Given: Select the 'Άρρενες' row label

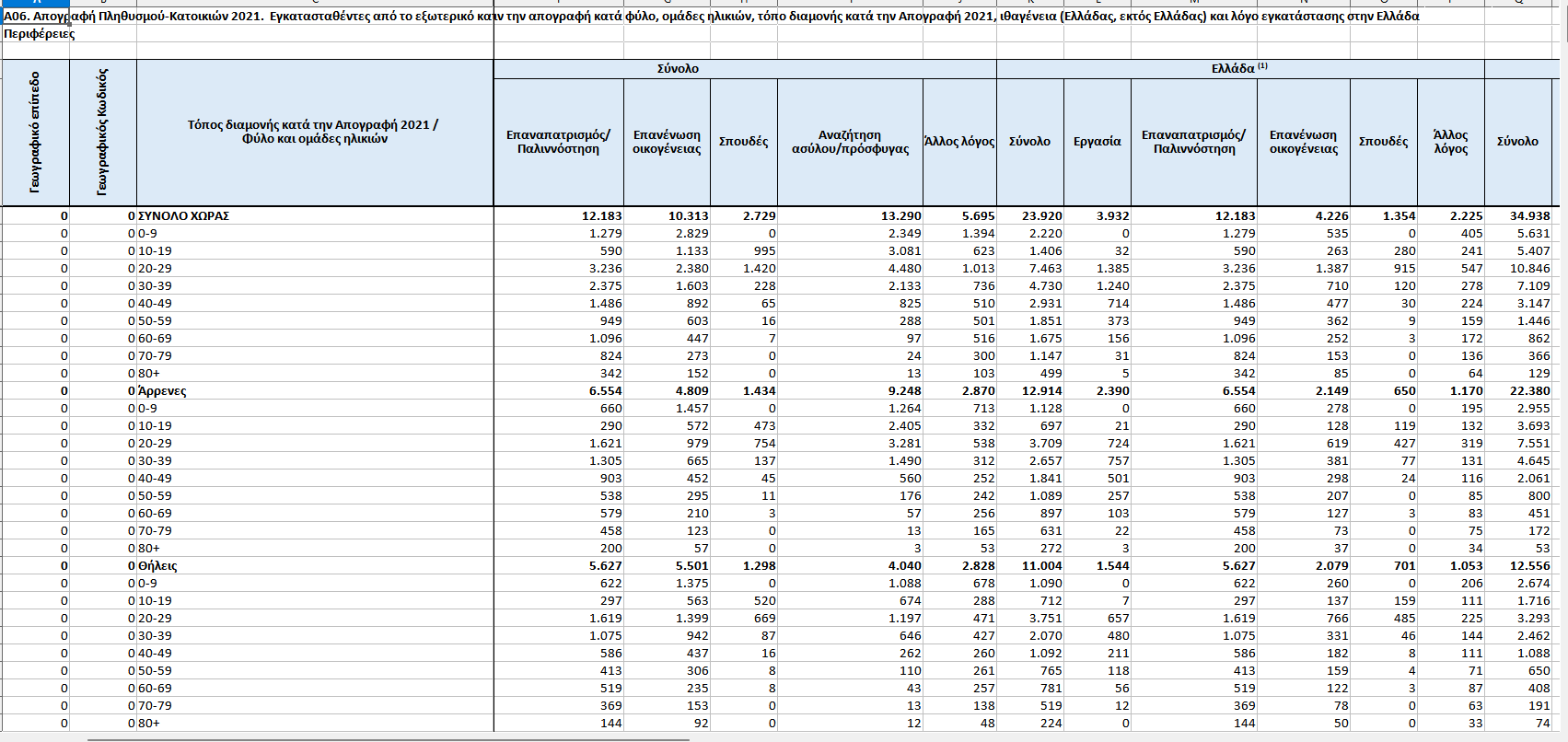Looking at the screenshot, I should coord(315,391).
